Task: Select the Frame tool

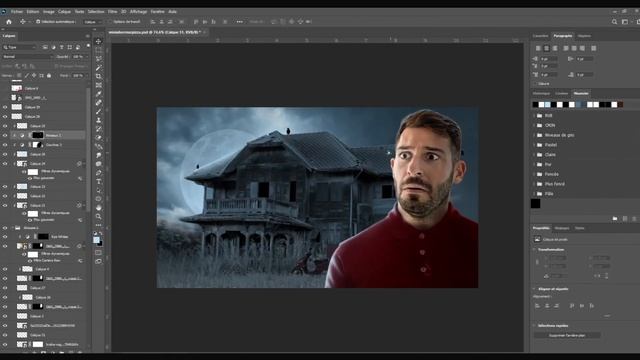Action: (x=98, y=85)
